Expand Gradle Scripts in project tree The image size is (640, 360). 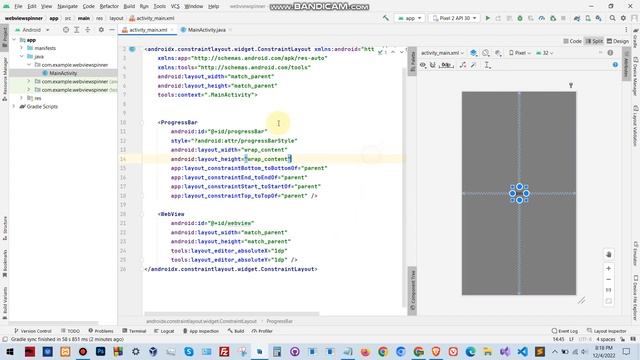[14, 107]
